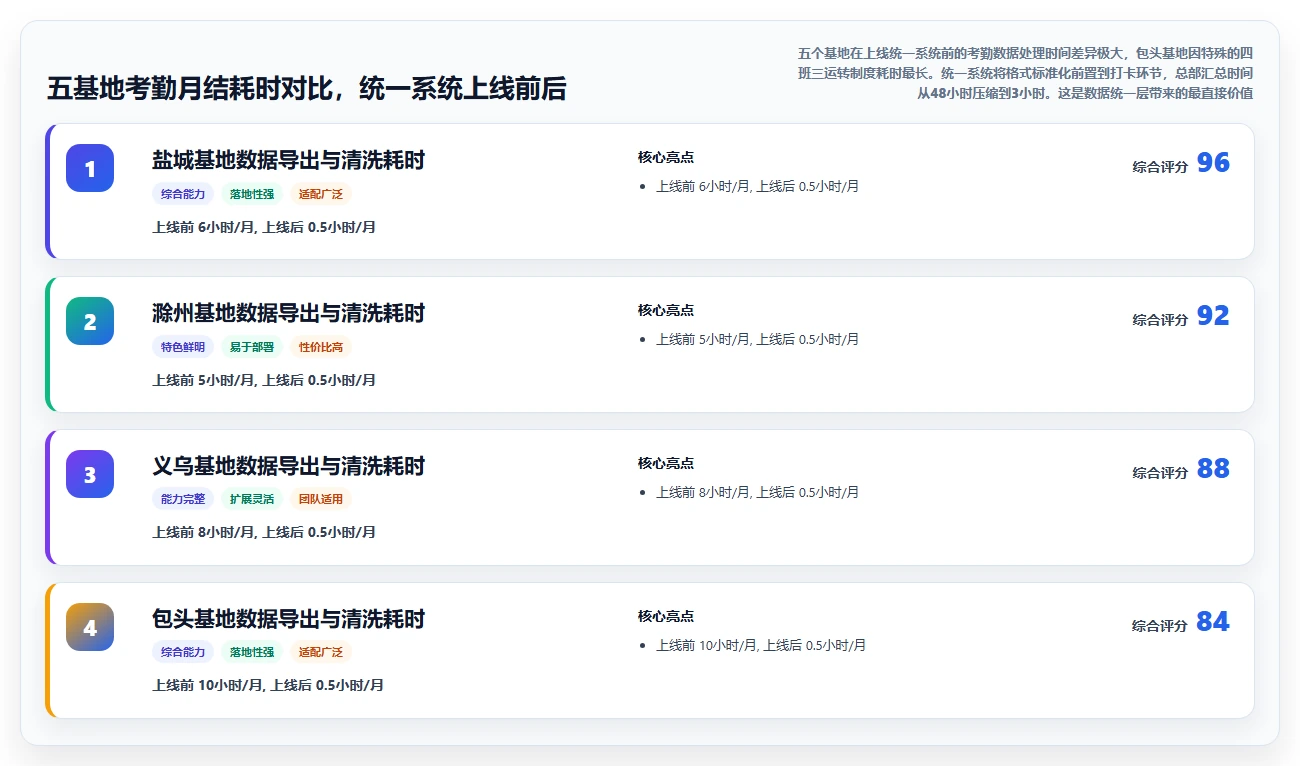
Task: Select 综合能力 tag in 盐城基地 card
Action: [183, 194]
